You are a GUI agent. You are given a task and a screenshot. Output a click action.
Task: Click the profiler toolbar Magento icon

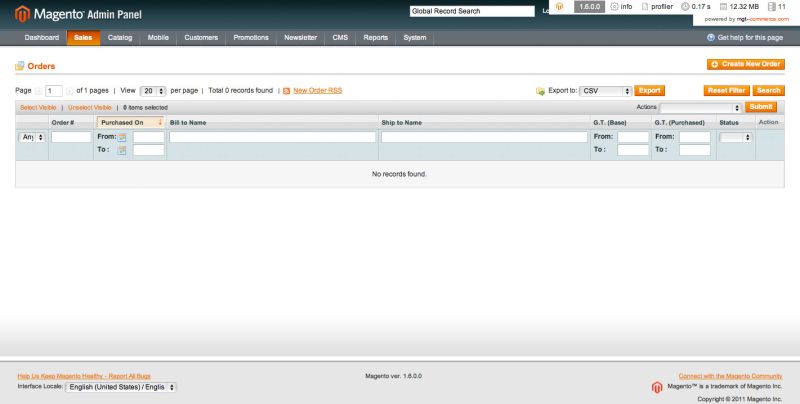click(x=559, y=7)
